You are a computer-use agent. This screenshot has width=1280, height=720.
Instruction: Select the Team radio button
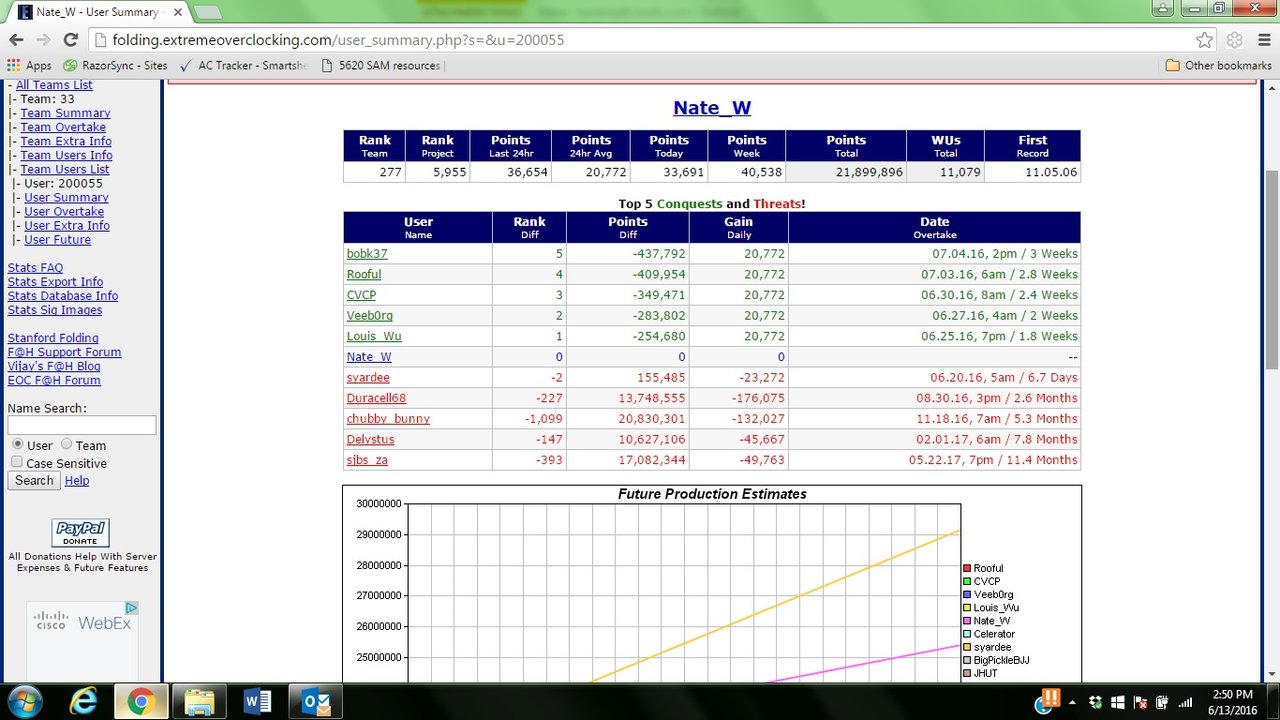point(67,444)
